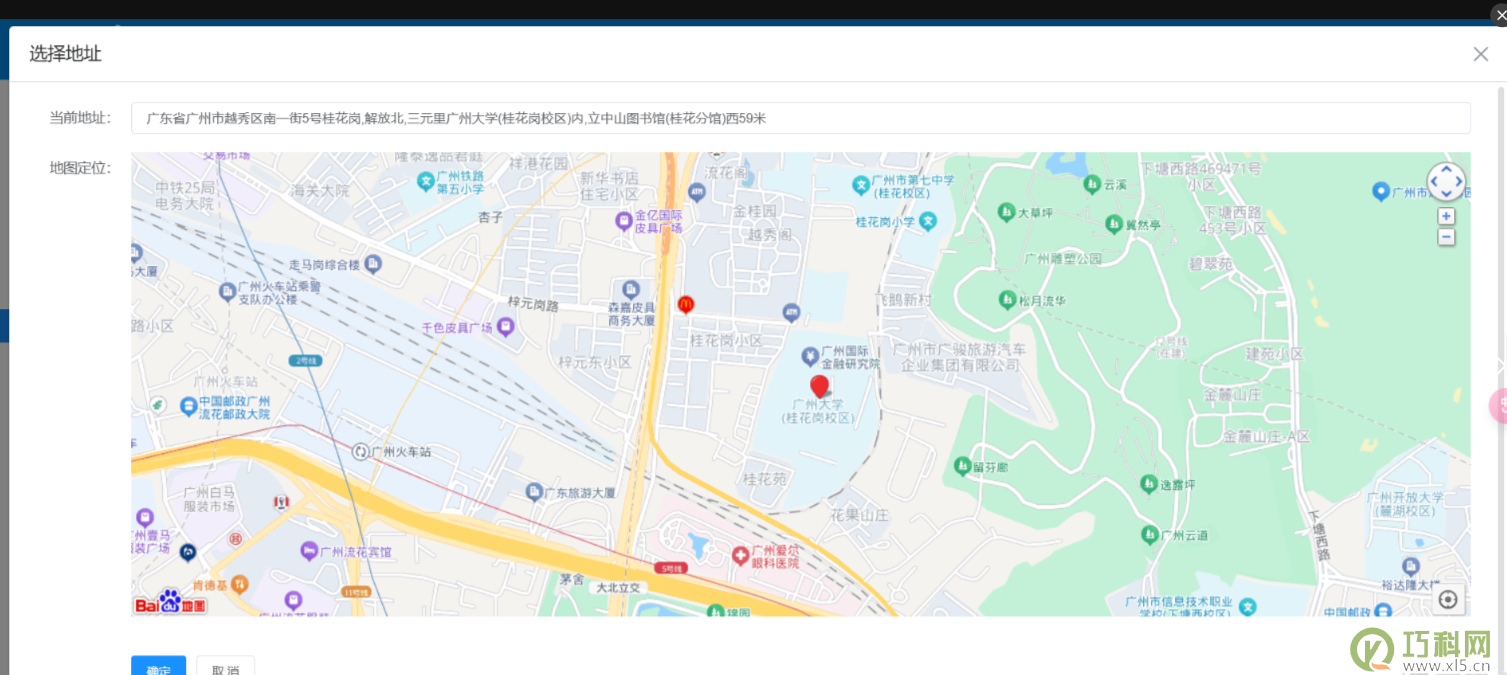The height and width of the screenshot is (675, 1507).
Task: Click the 建苑小区 map label
Action: 1274,354
